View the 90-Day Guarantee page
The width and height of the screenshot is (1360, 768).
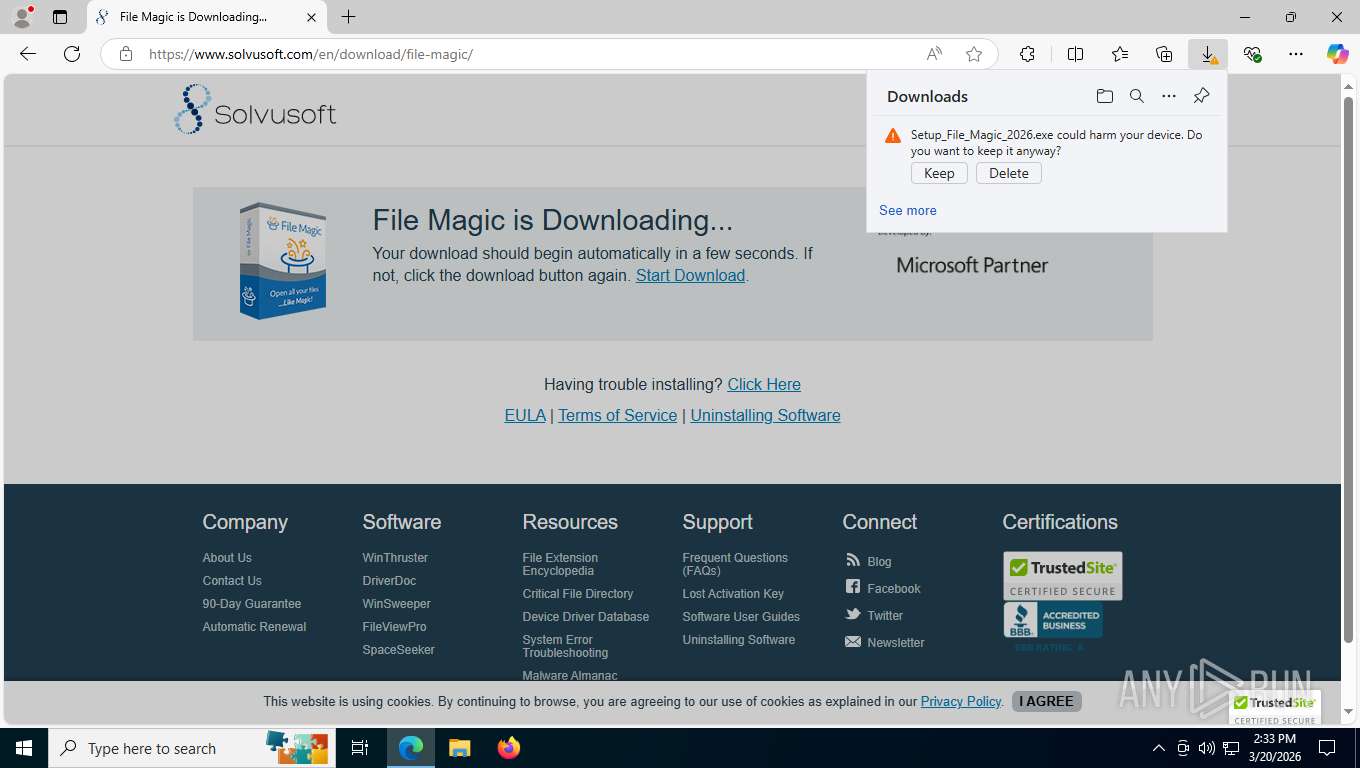click(x=252, y=604)
